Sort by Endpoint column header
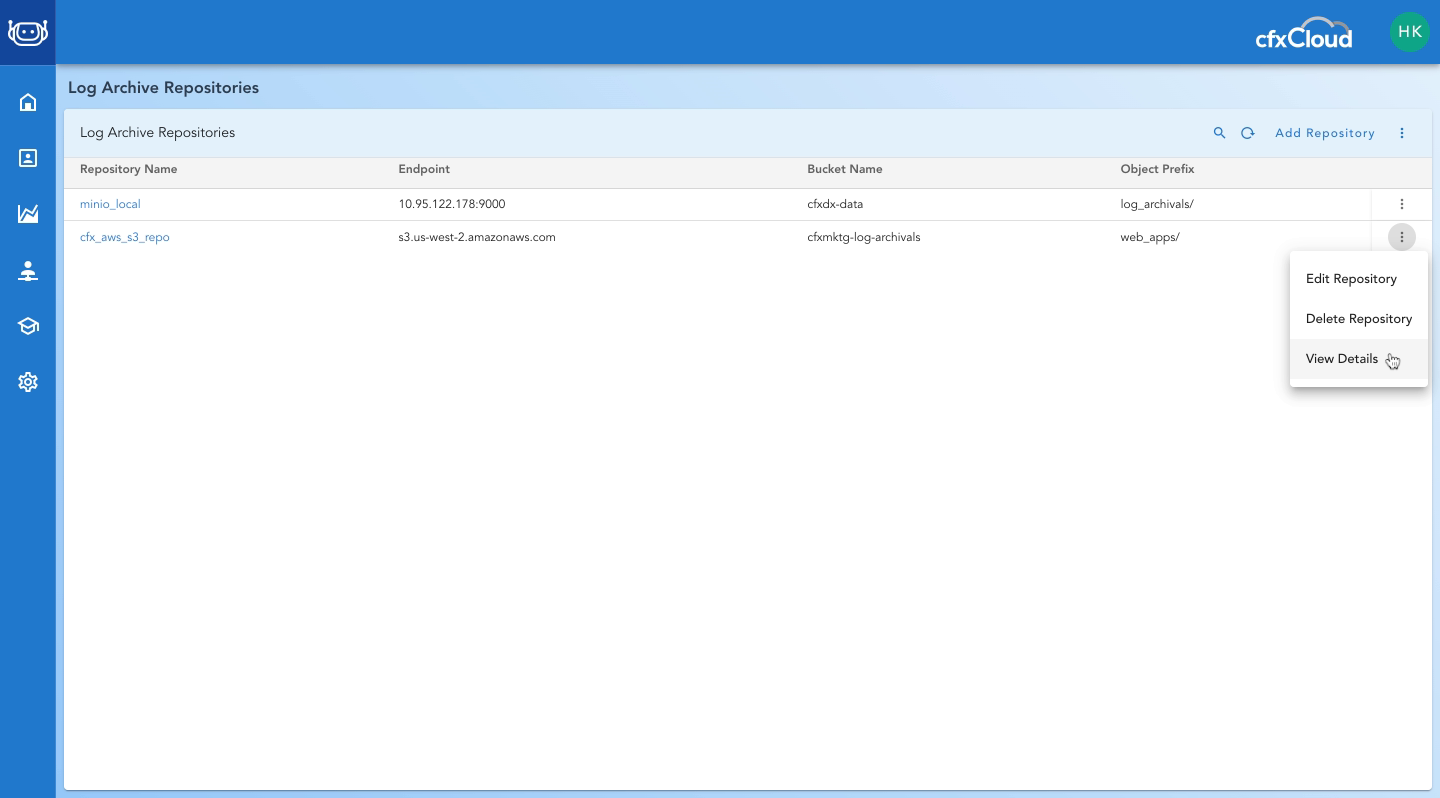 click(424, 169)
